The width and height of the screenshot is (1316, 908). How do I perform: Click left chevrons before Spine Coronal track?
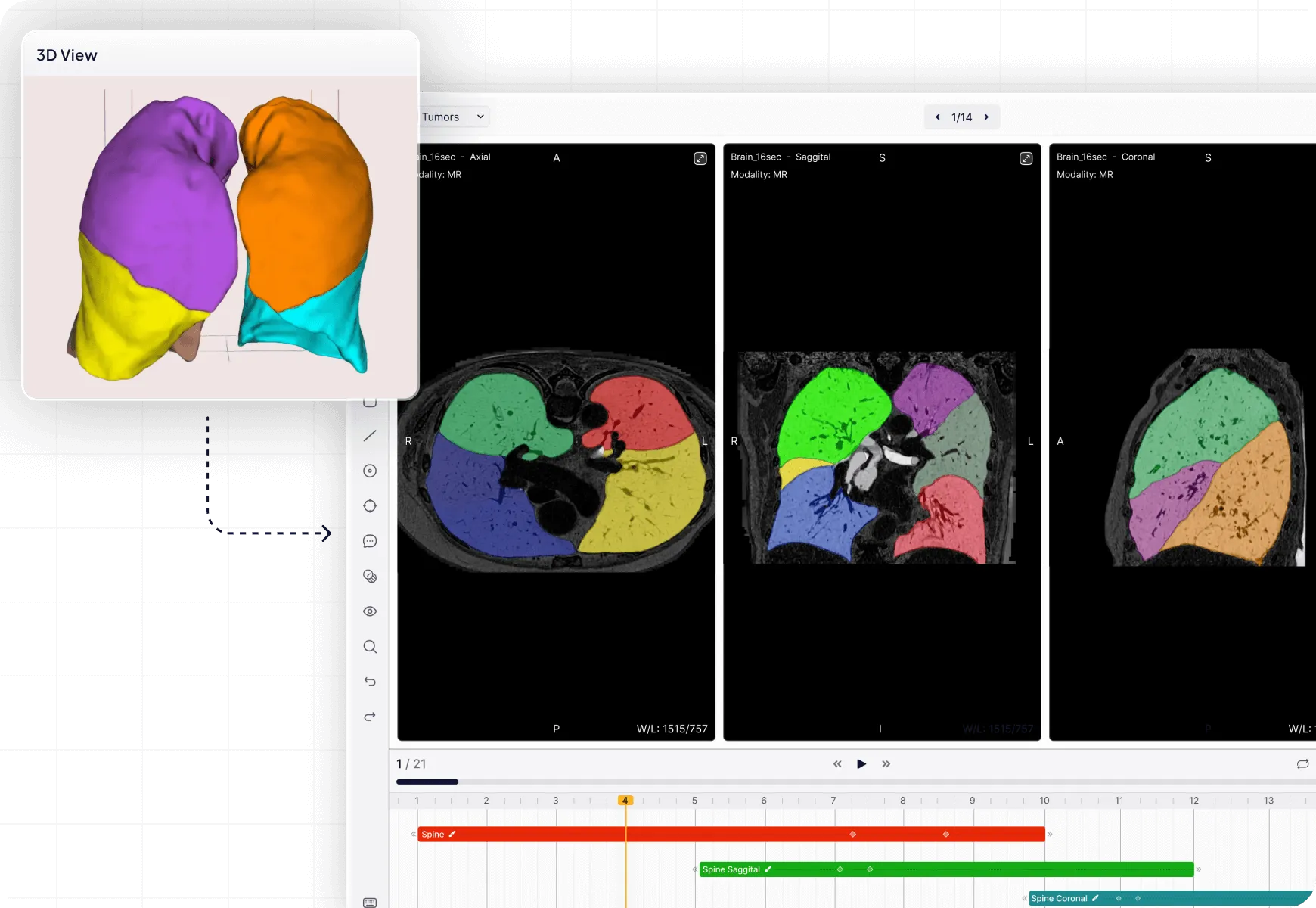coord(1025,898)
